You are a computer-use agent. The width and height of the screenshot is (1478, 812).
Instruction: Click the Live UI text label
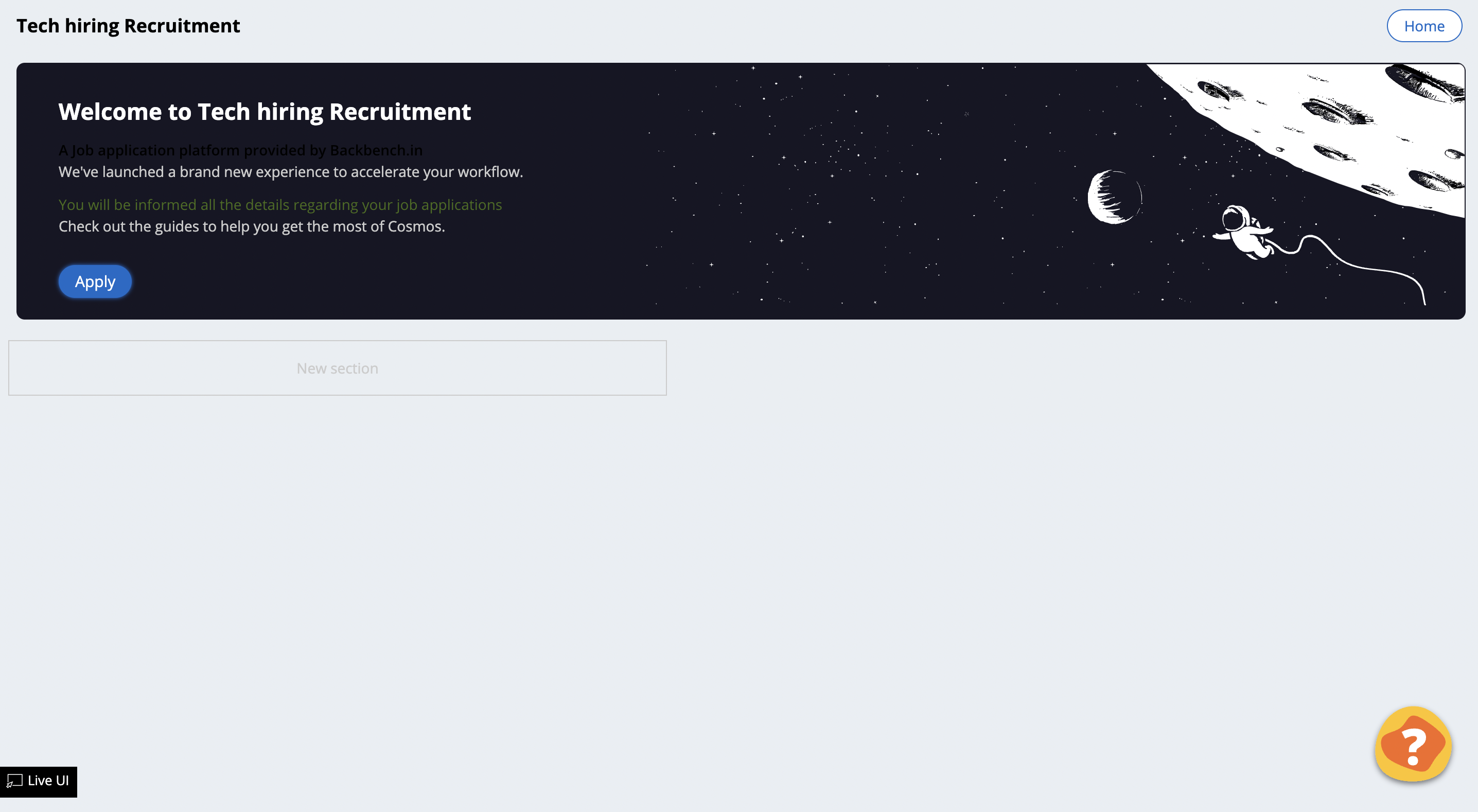pyautogui.click(x=48, y=781)
